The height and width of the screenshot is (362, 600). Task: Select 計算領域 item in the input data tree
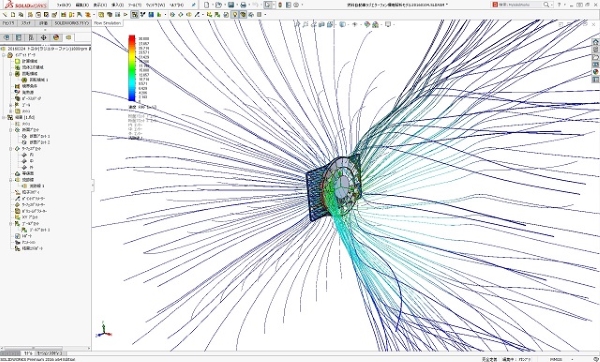29,61
